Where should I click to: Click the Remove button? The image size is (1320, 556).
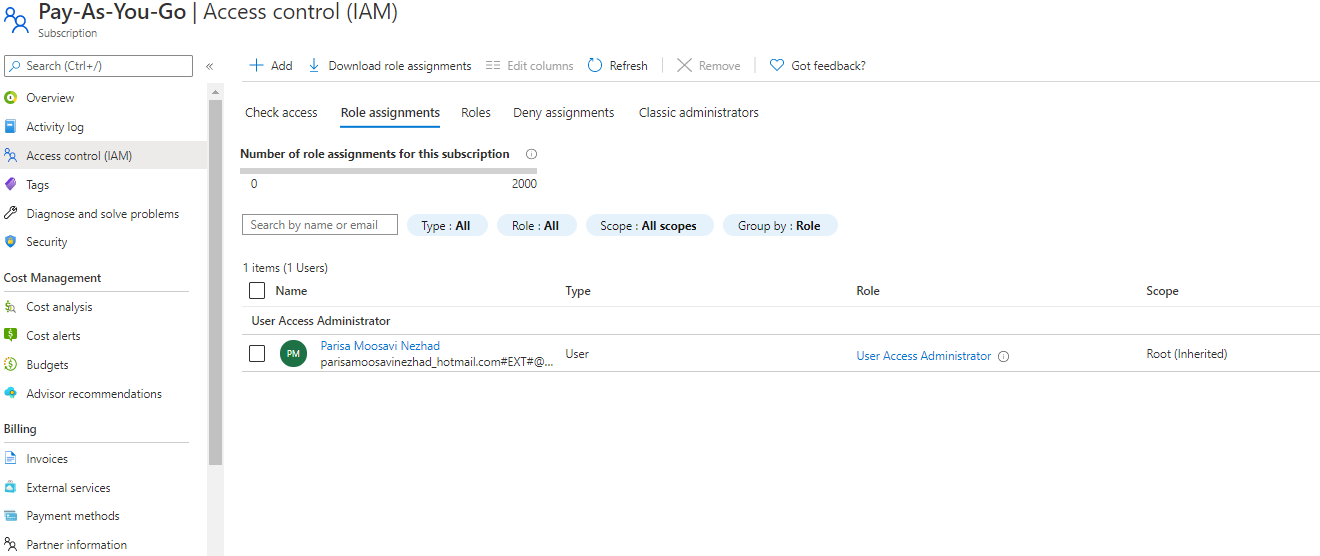[709, 66]
